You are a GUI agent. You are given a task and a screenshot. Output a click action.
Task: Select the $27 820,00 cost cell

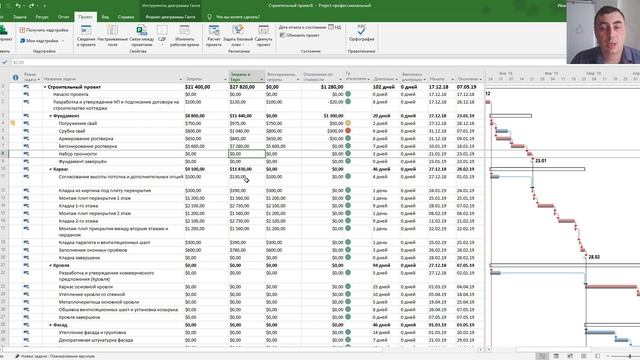pos(247,87)
